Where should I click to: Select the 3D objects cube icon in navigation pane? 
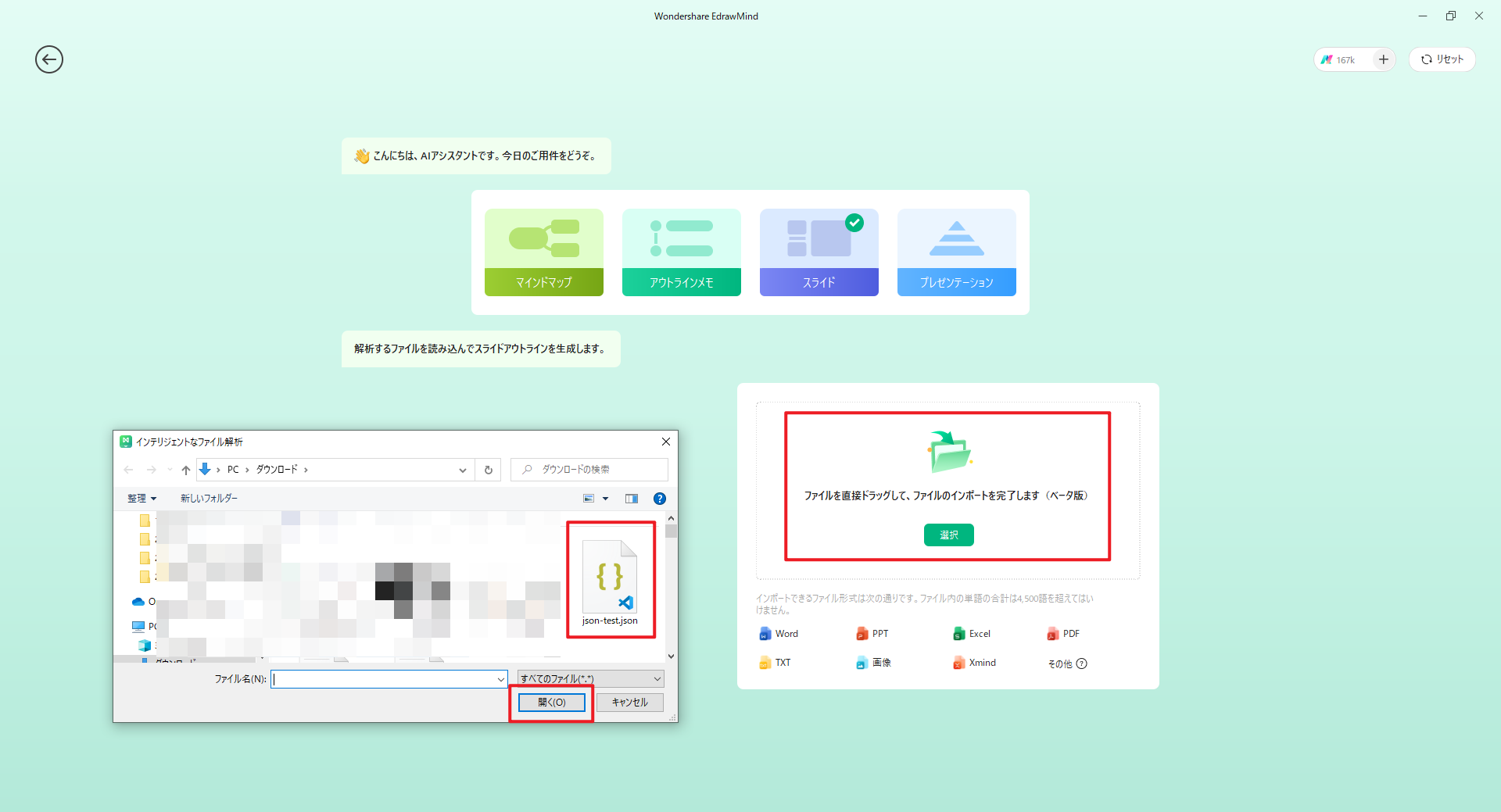145,646
